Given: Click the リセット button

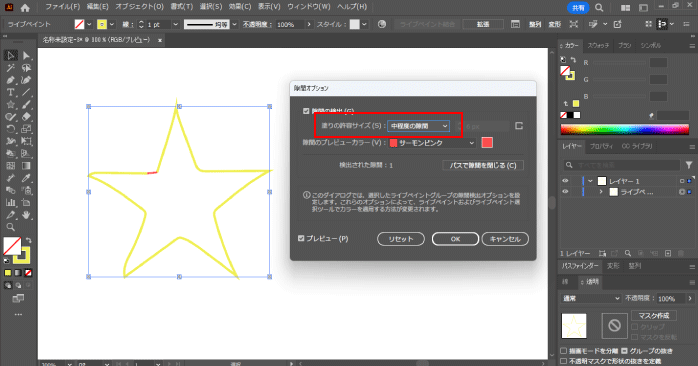Looking at the screenshot, I should coord(401,239).
